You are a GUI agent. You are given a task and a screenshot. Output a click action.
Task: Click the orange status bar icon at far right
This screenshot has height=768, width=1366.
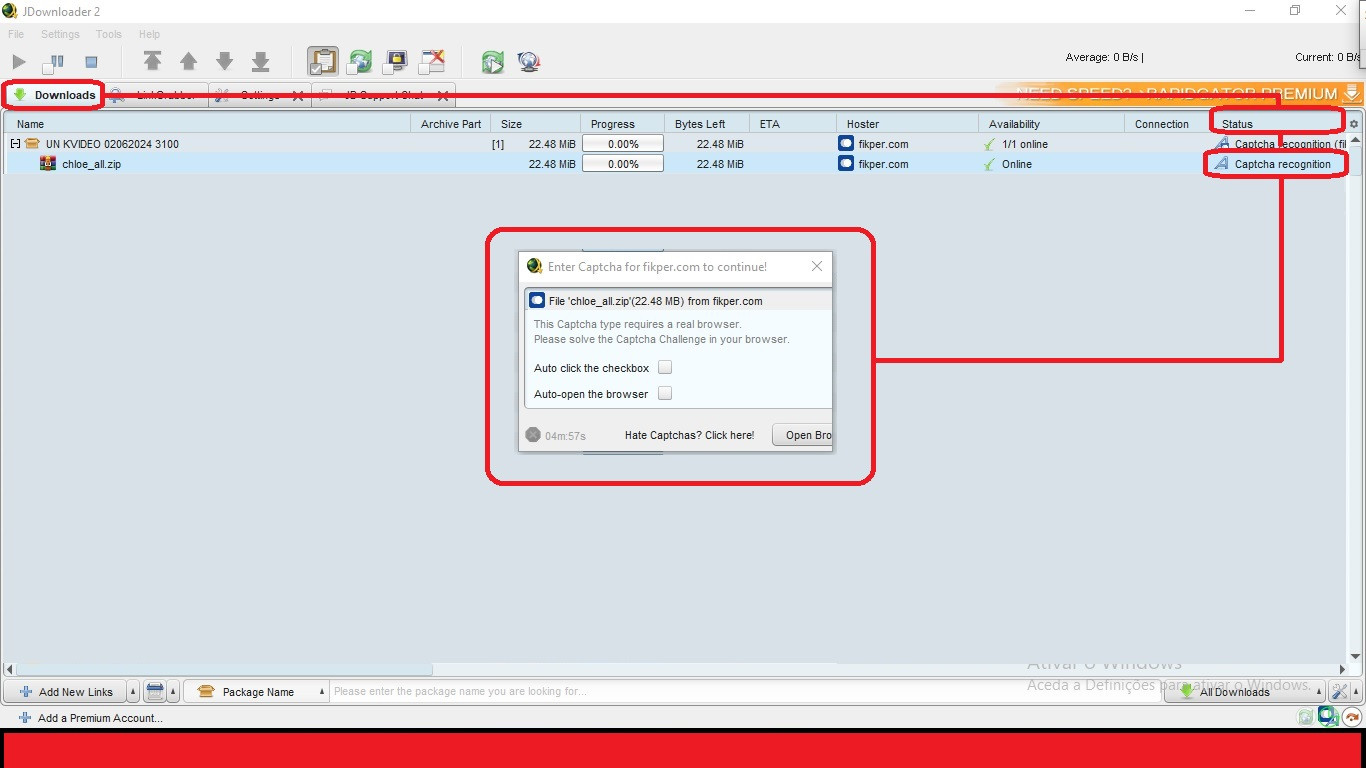point(1353,717)
